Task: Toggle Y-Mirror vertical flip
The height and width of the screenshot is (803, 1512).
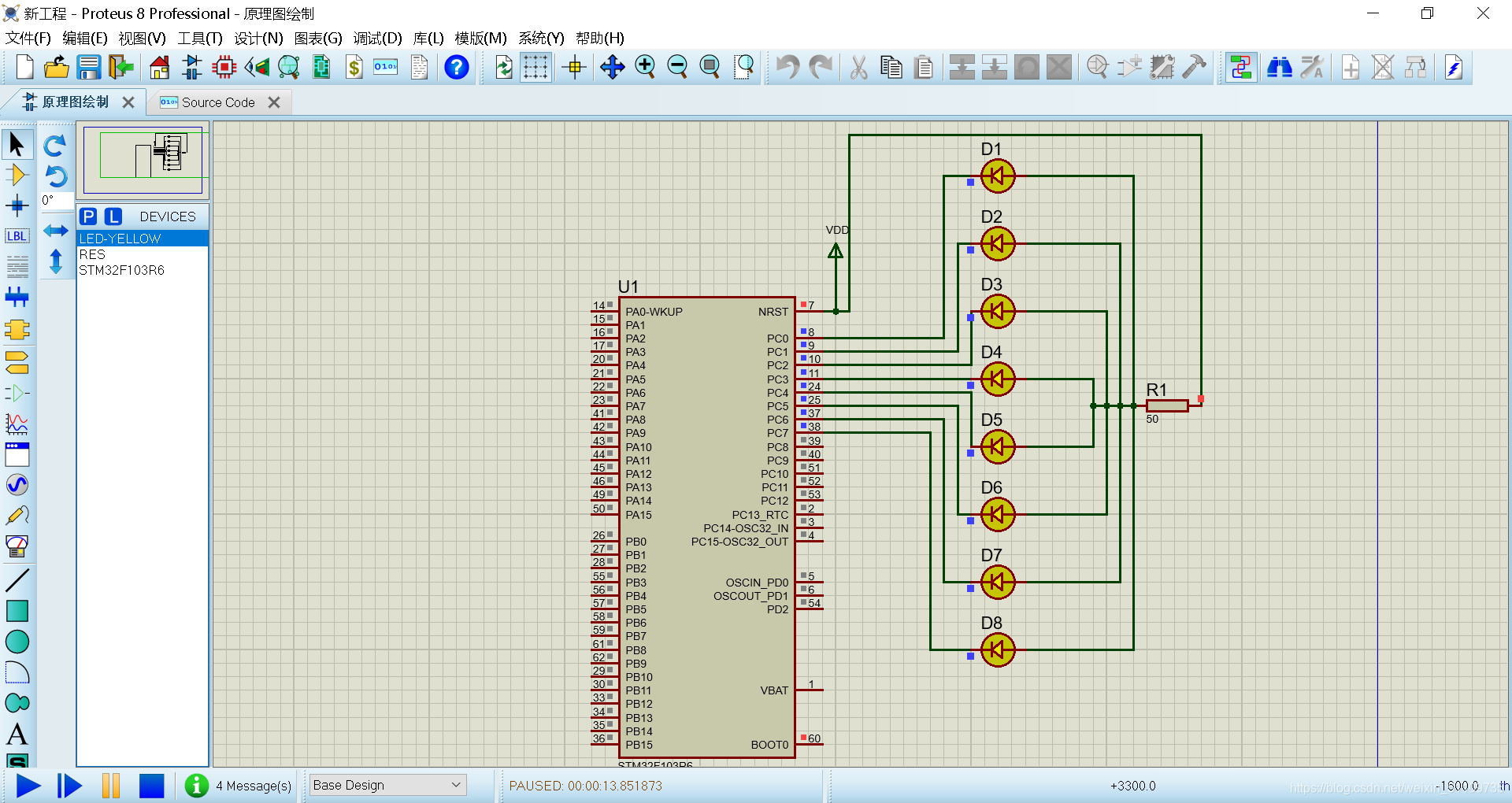Action: tap(55, 261)
